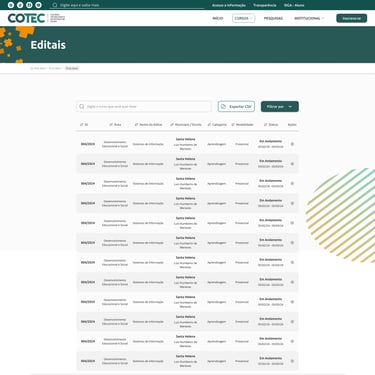
Task: Click the COTEC logo
Action: 36,18
